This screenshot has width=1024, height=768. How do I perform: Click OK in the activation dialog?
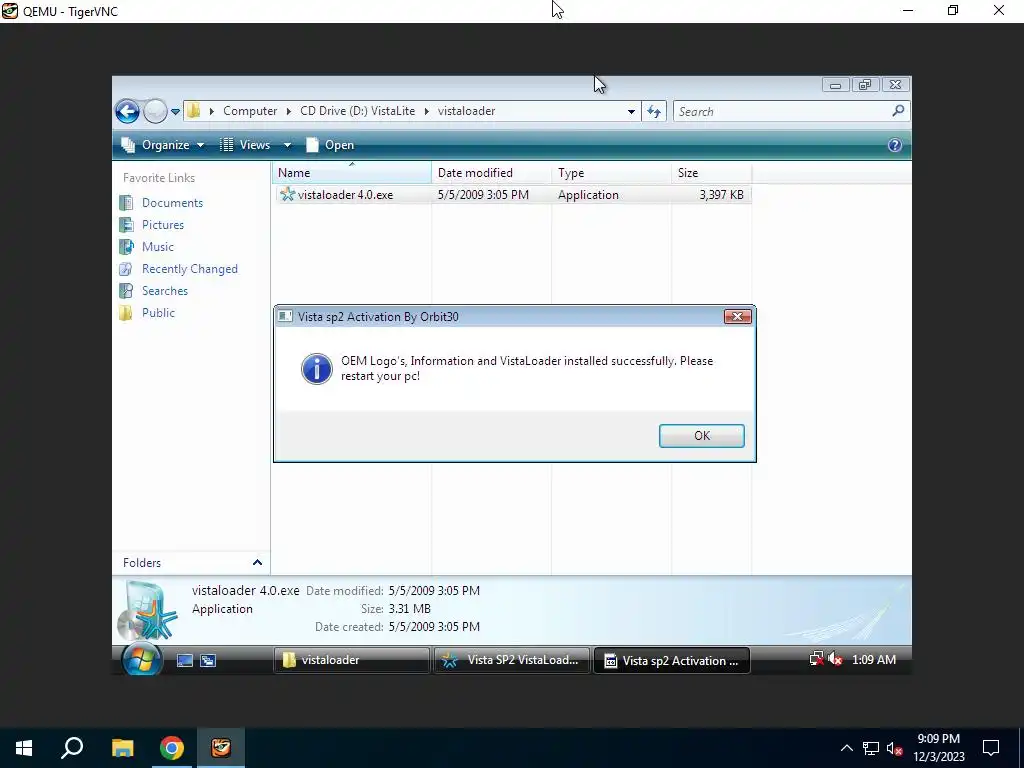tap(701, 436)
